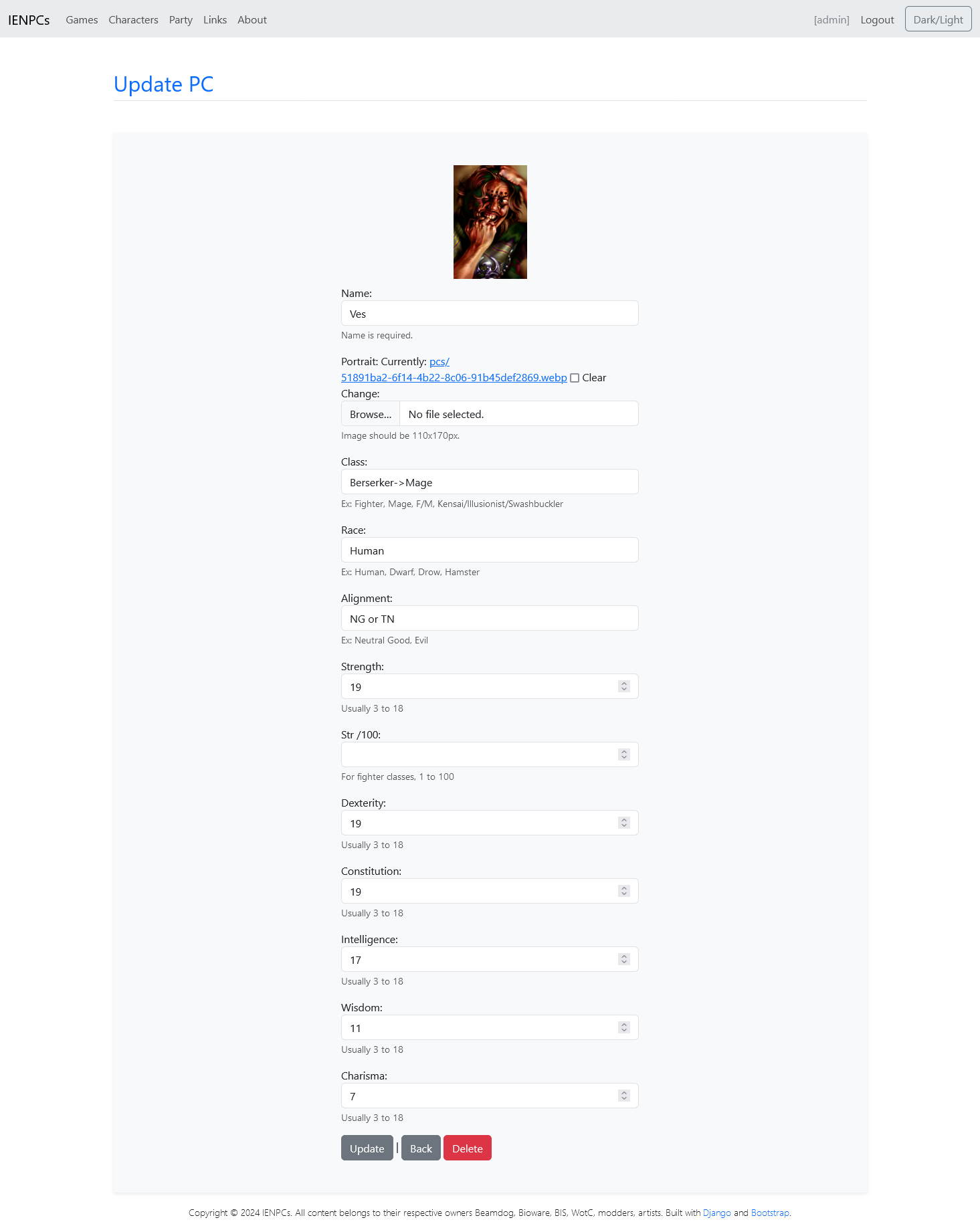Go to the Characters nav page
Viewport: 980px width, 1230px height.
click(x=133, y=20)
